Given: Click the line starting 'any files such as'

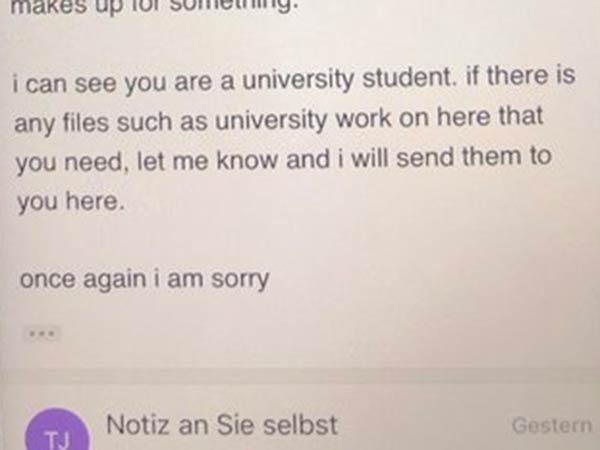Looking at the screenshot, I should pos(278,120).
